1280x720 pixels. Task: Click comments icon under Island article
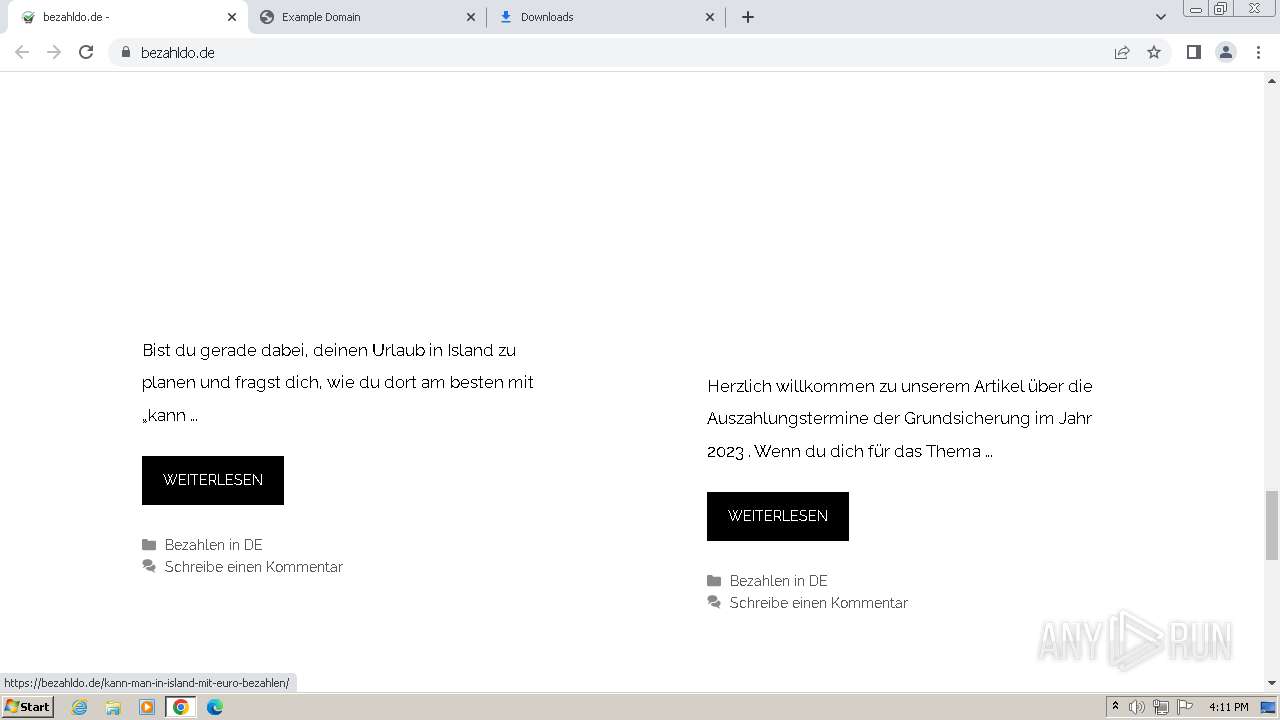149,567
